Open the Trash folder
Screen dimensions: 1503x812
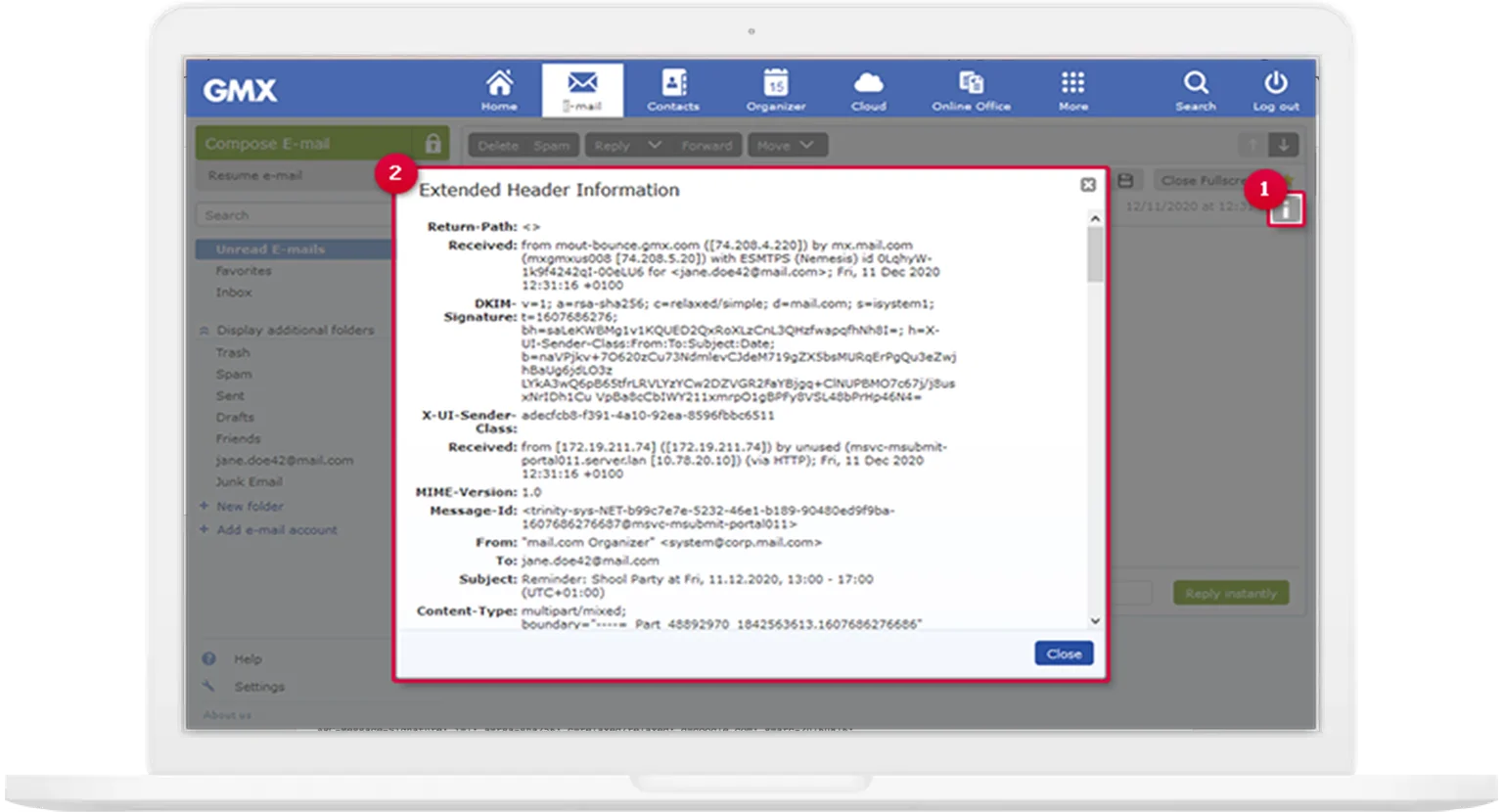click(x=233, y=352)
